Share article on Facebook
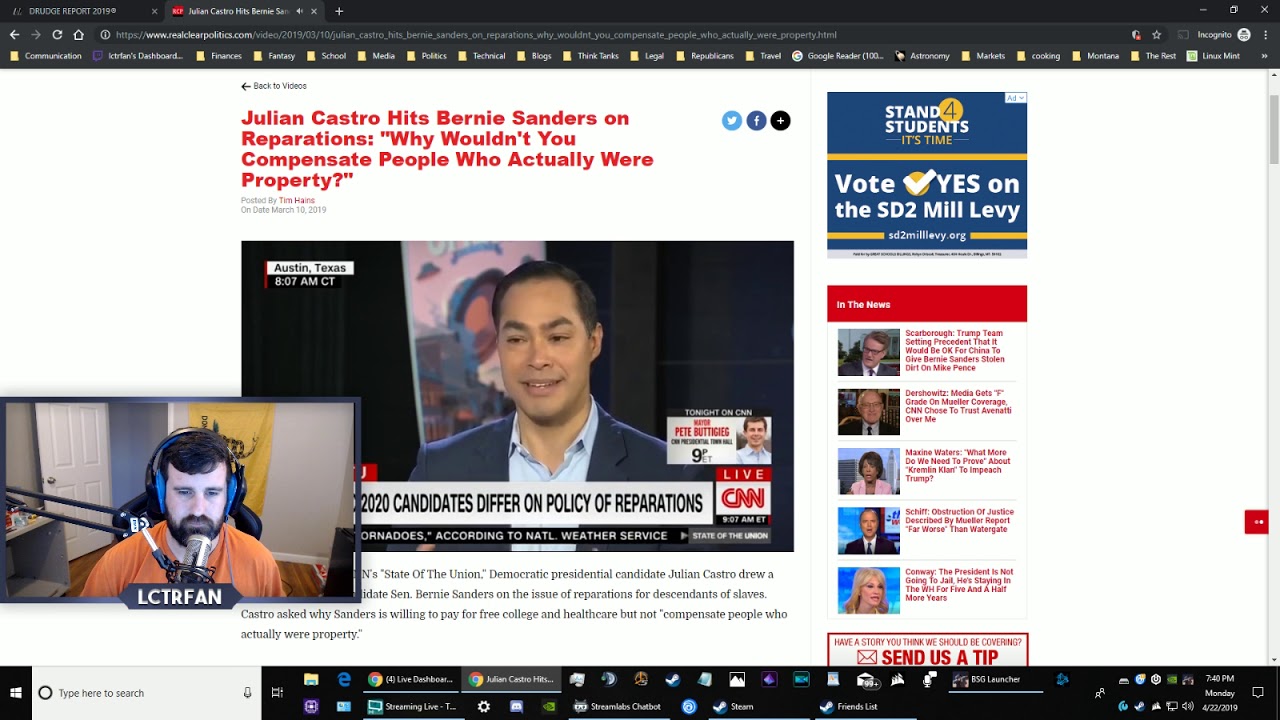The width and height of the screenshot is (1280, 720). point(756,121)
